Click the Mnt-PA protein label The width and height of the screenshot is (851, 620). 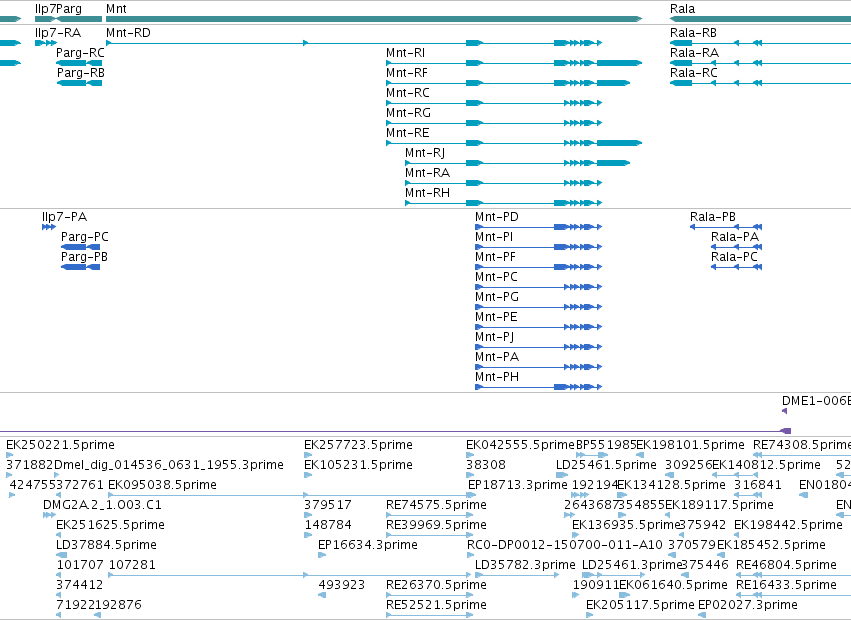pyautogui.click(x=497, y=357)
